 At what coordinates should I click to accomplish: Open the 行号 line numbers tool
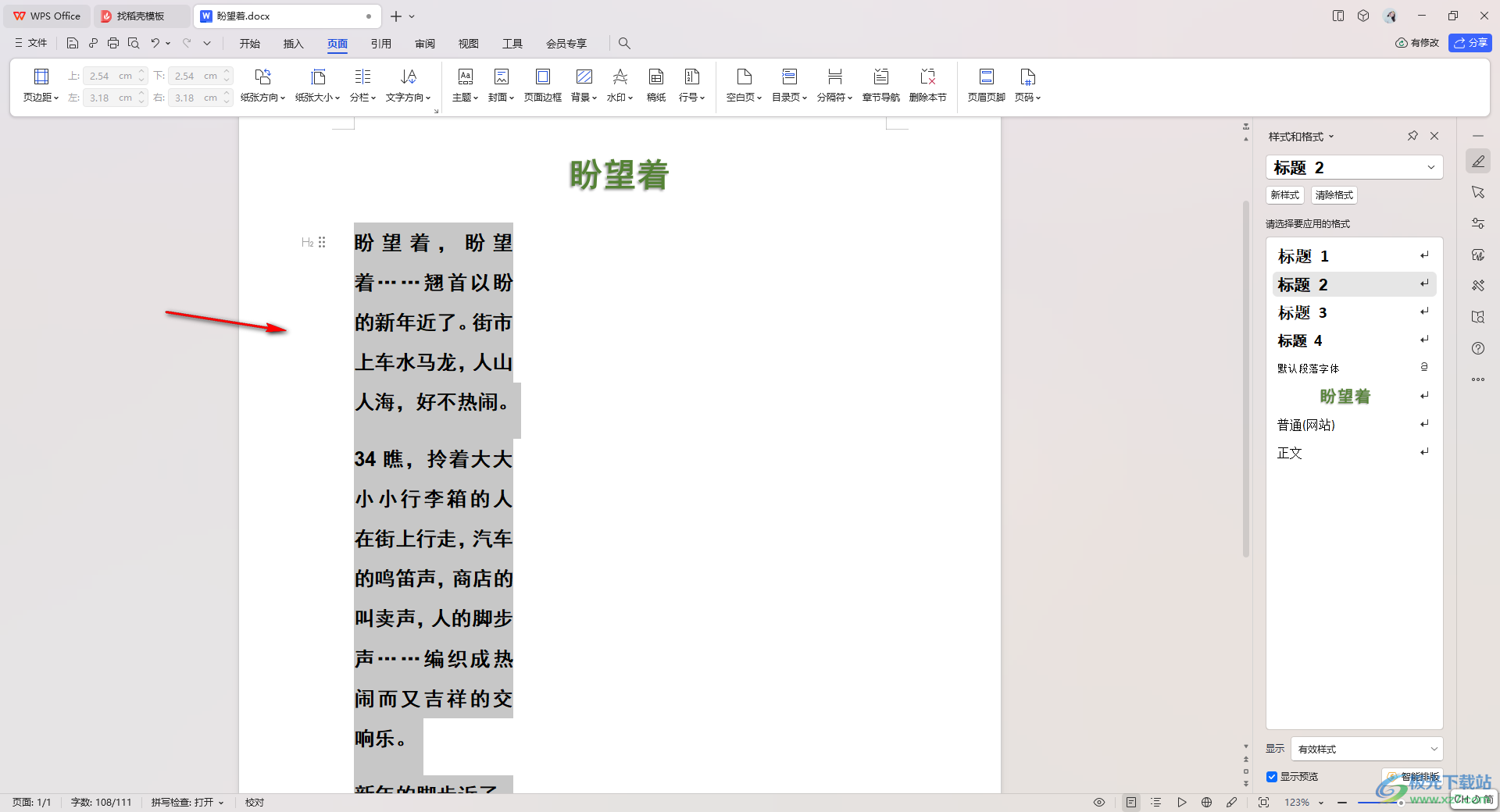pos(691,85)
